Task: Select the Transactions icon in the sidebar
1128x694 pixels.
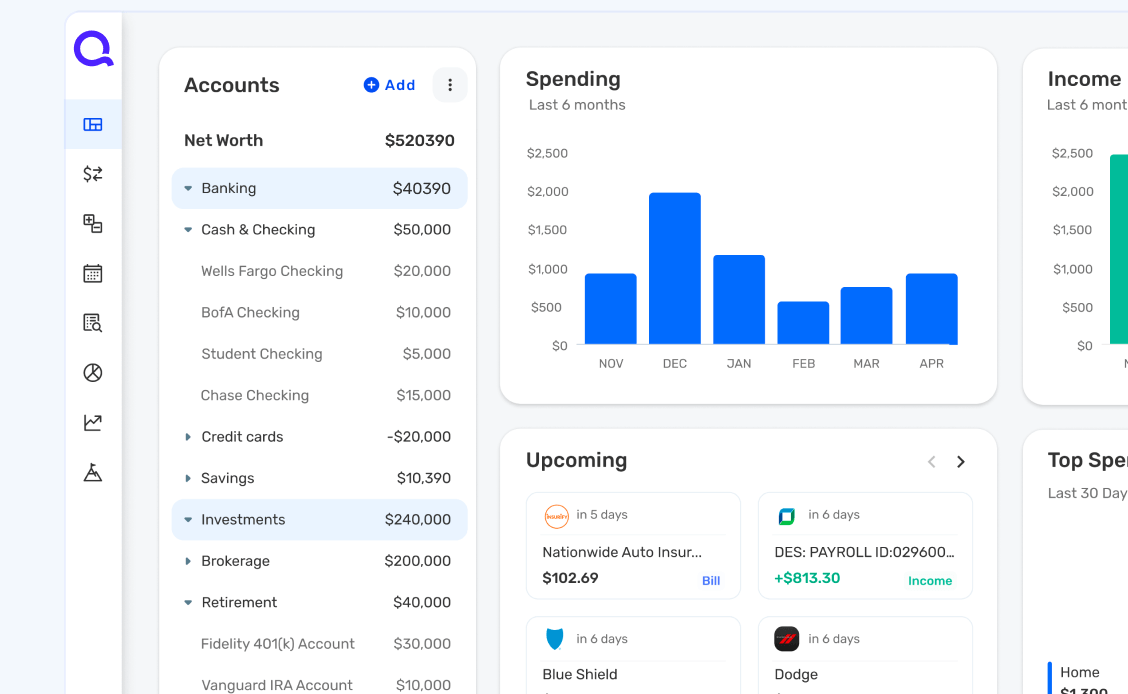Action: point(92,174)
